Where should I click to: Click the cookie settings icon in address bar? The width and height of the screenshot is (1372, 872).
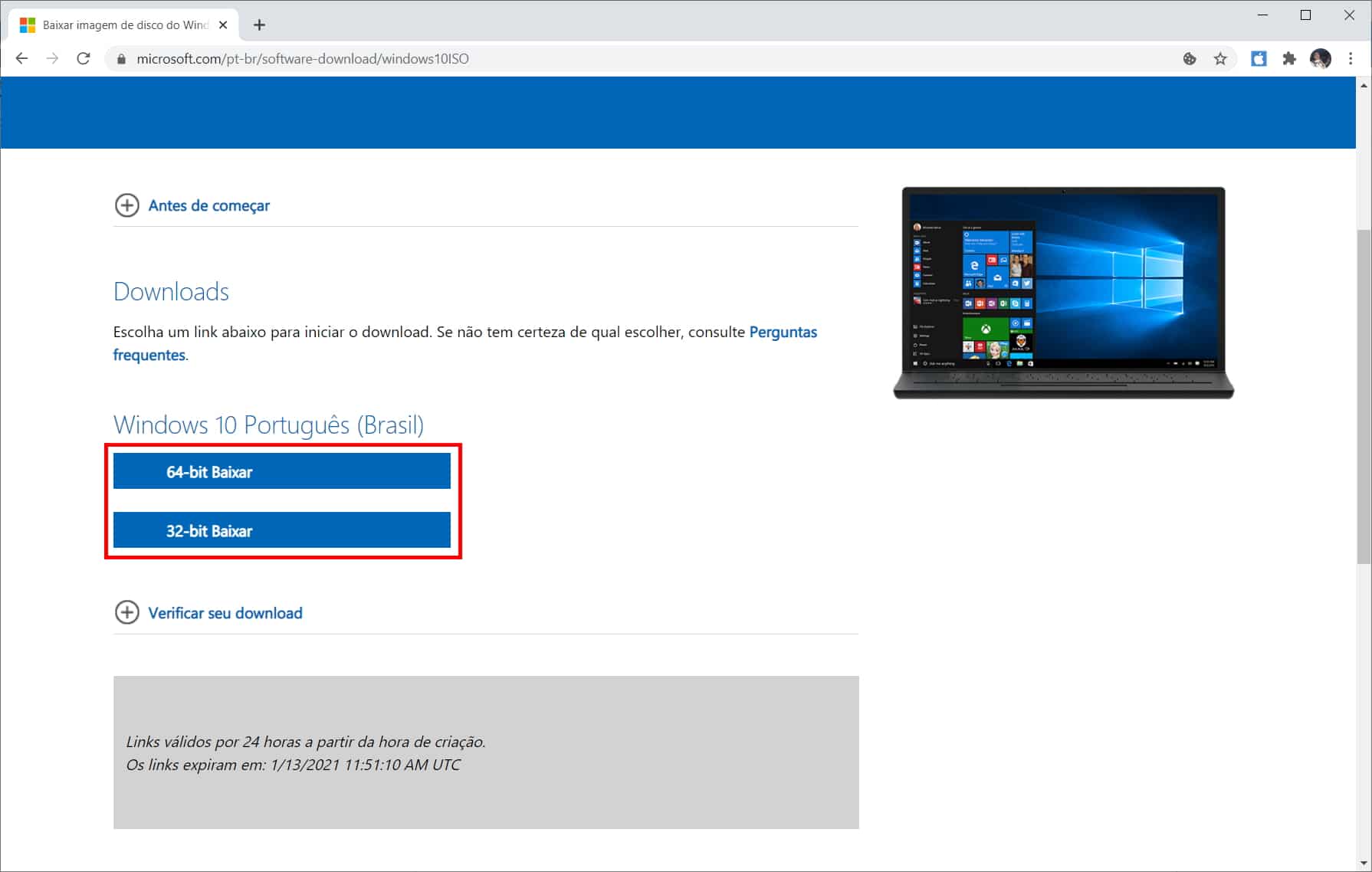pos(1189,58)
